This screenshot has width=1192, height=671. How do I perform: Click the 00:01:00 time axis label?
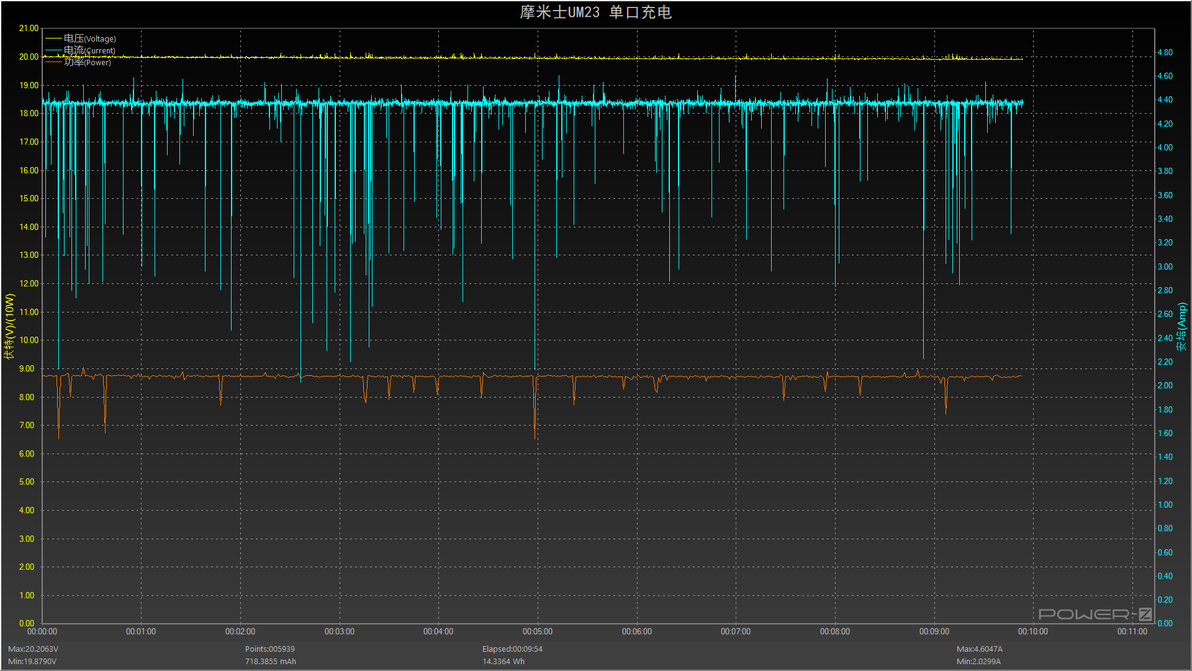tap(141, 631)
